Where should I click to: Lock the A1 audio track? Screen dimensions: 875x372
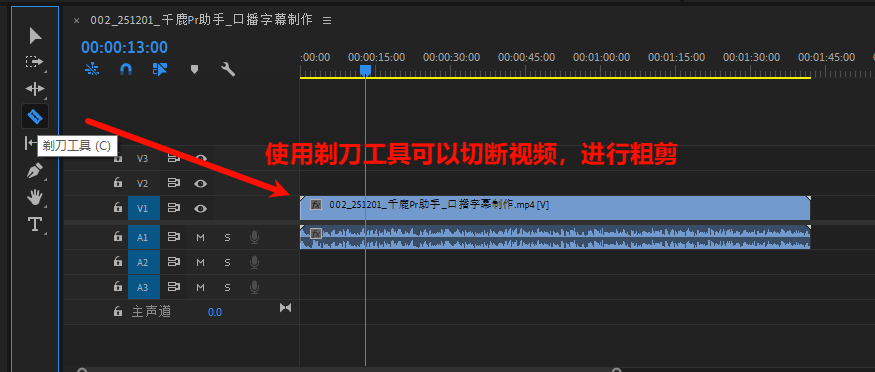point(117,237)
